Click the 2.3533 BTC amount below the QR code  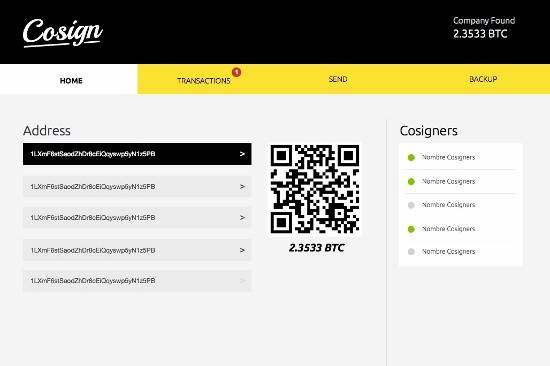coord(316,248)
